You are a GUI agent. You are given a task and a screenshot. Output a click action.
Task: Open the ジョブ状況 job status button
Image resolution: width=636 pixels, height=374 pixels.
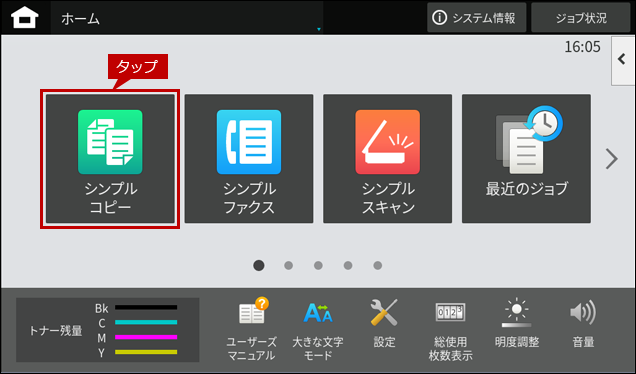click(581, 17)
